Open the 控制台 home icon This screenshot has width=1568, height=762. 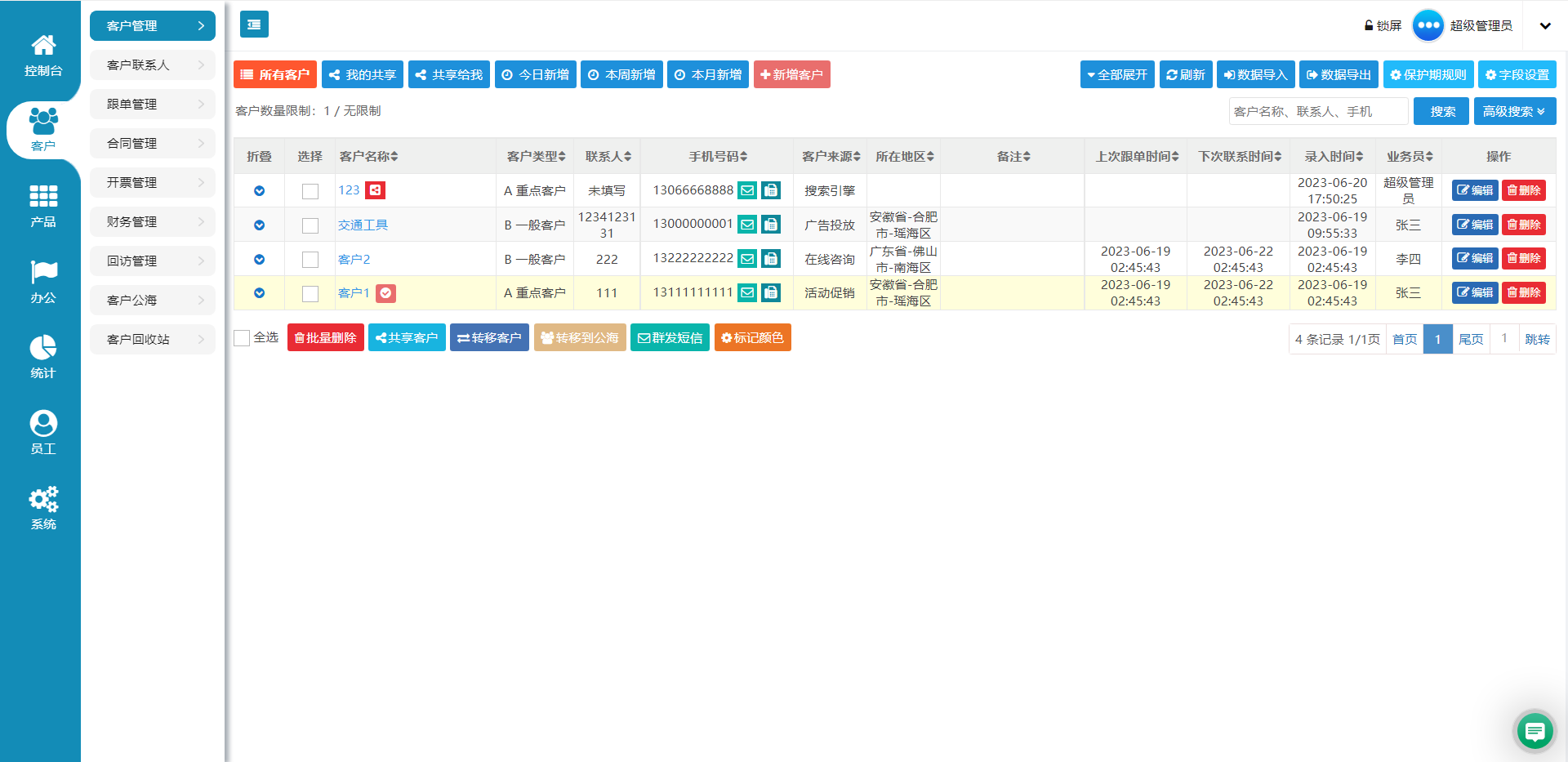pos(43,45)
